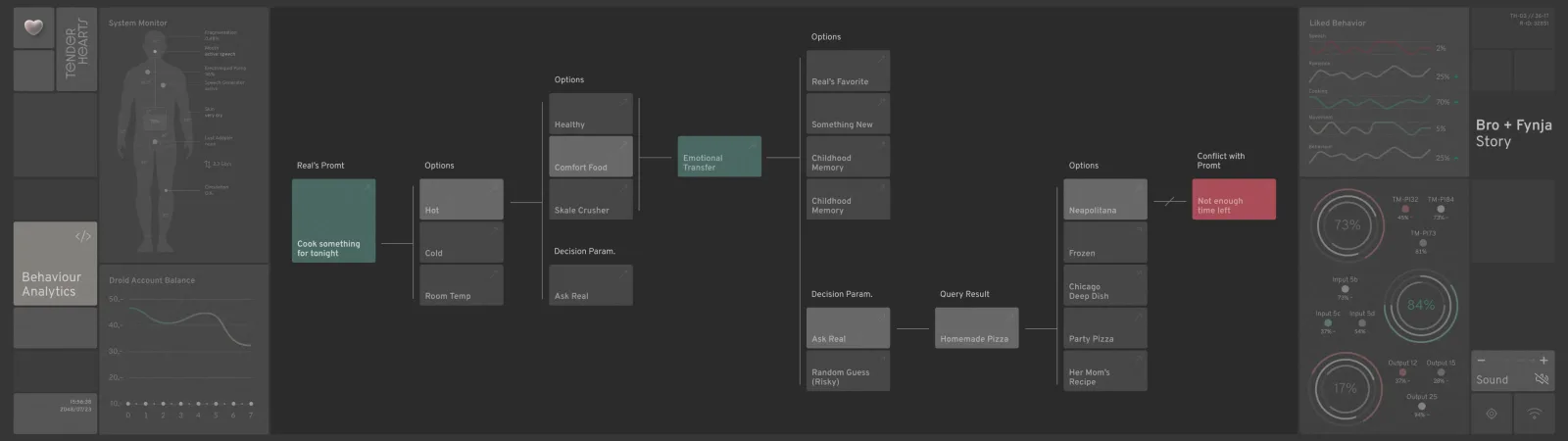The height and width of the screenshot is (441, 1568).
Task: Click the red Not enough time left node
Action: 1233,199
